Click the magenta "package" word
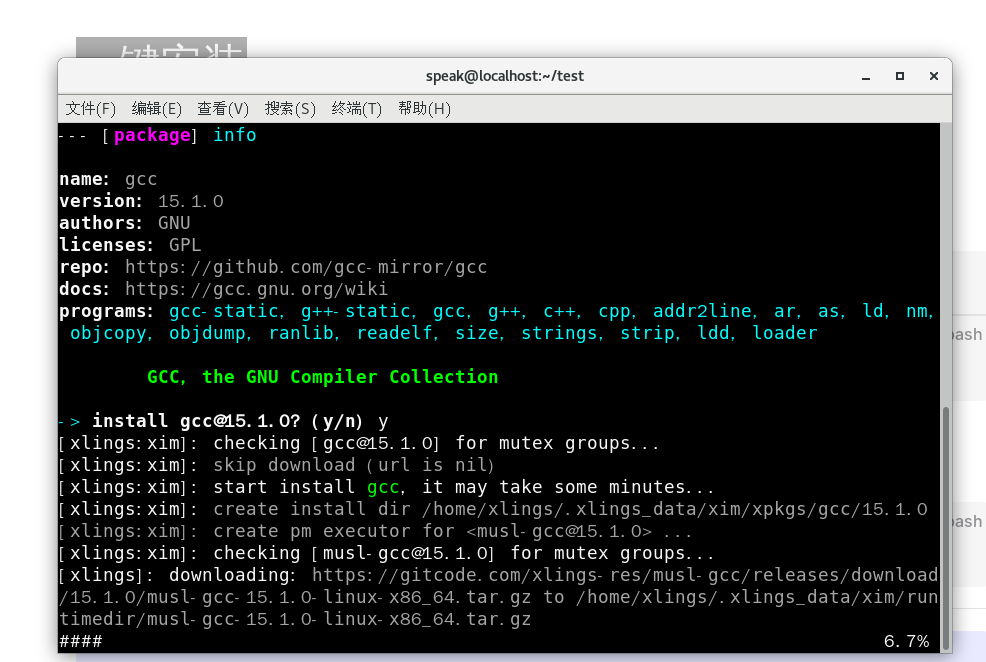 [x=152, y=135]
